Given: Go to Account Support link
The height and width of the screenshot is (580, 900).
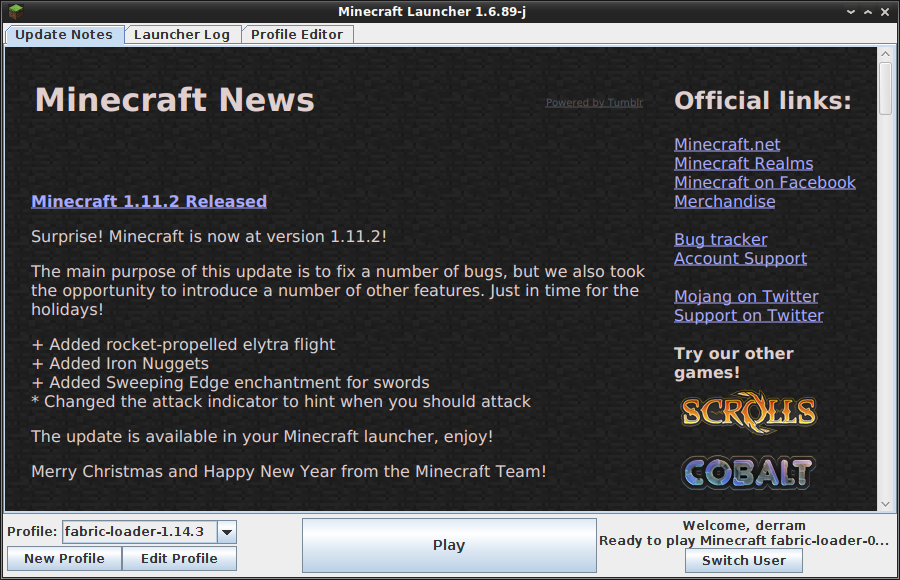Looking at the screenshot, I should pos(740,258).
